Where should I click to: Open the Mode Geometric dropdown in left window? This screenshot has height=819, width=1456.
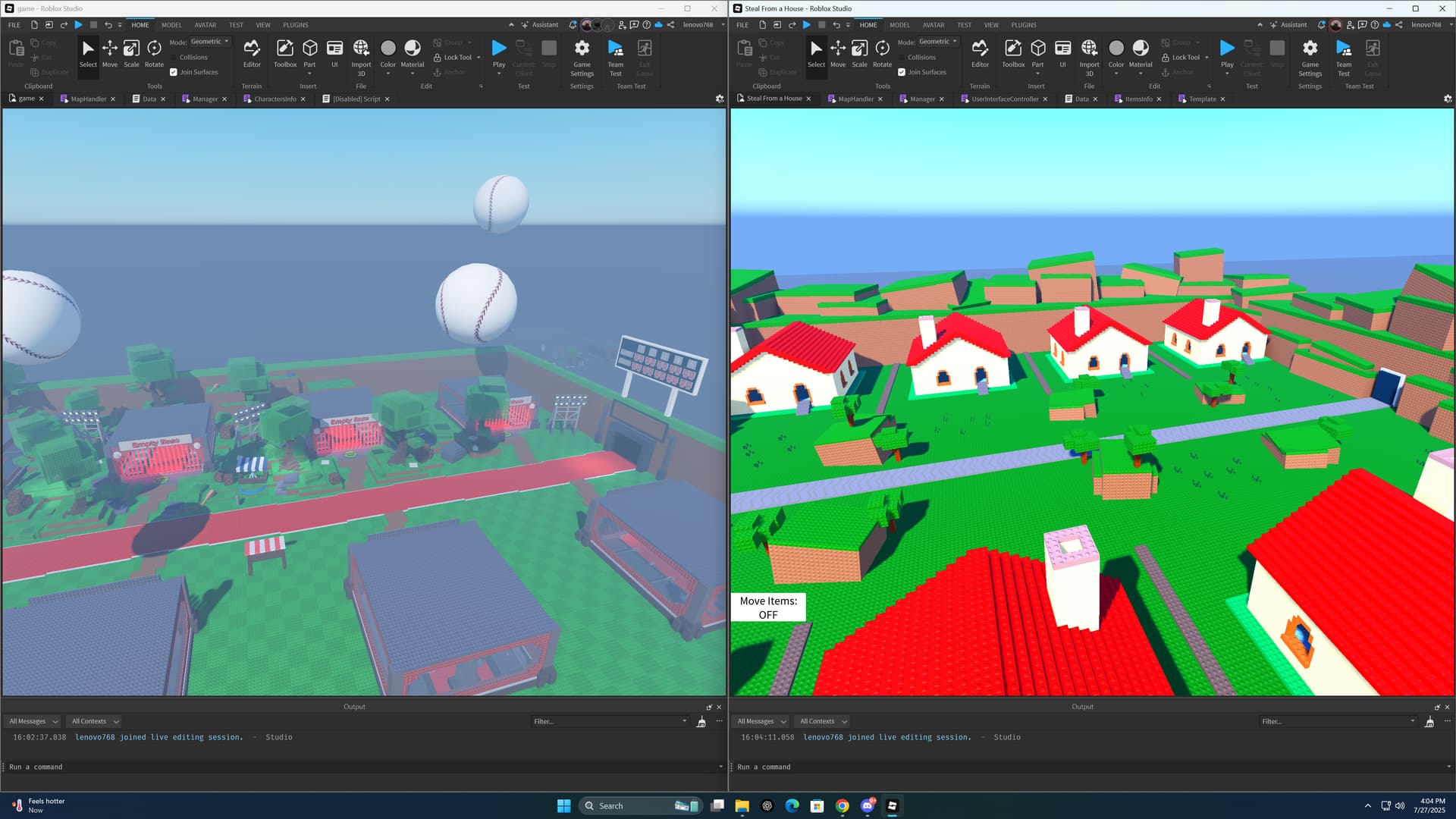(210, 42)
